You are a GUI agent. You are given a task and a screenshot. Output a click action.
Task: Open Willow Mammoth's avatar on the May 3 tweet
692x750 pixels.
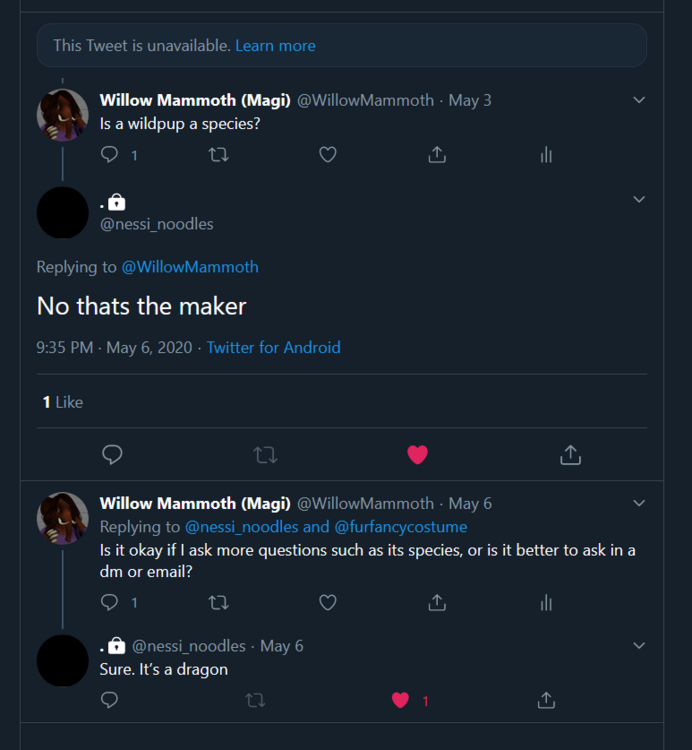coord(63,115)
